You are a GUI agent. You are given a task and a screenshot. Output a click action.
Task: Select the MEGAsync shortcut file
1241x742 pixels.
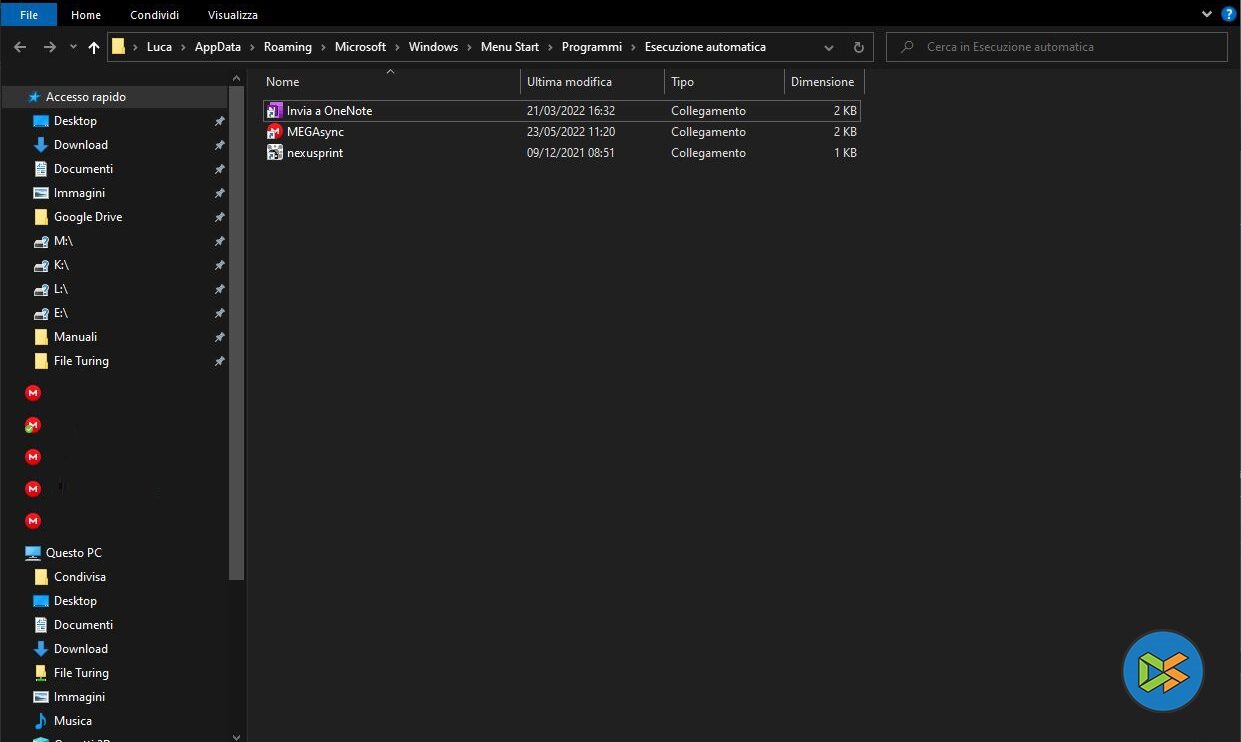tap(315, 132)
